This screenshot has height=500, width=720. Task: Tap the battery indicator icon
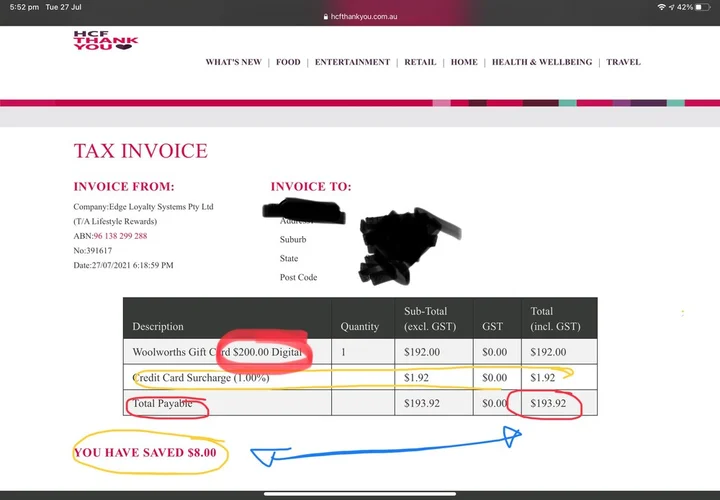click(703, 7)
